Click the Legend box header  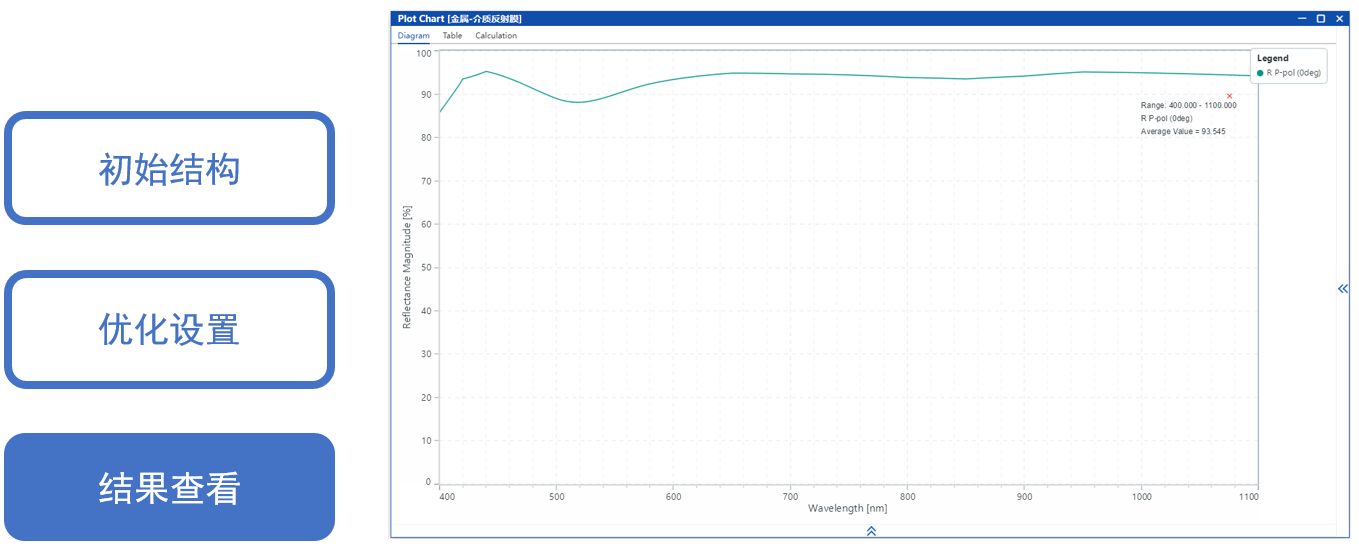(1272, 58)
